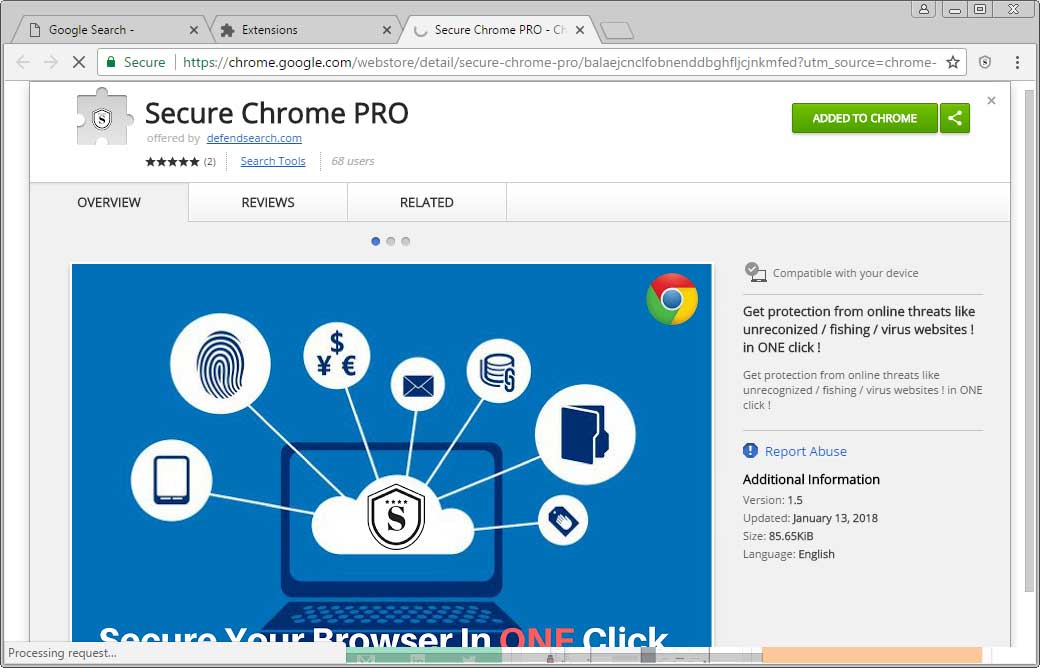Open the REVIEWS tab

pos(268,202)
